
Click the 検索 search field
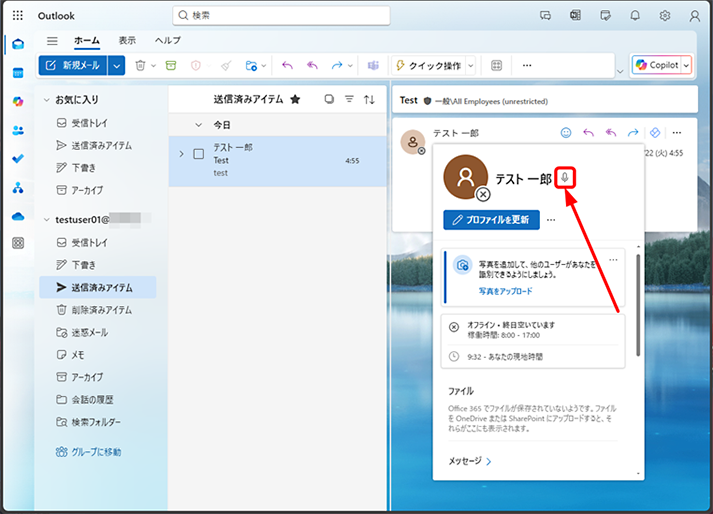[281, 15]
